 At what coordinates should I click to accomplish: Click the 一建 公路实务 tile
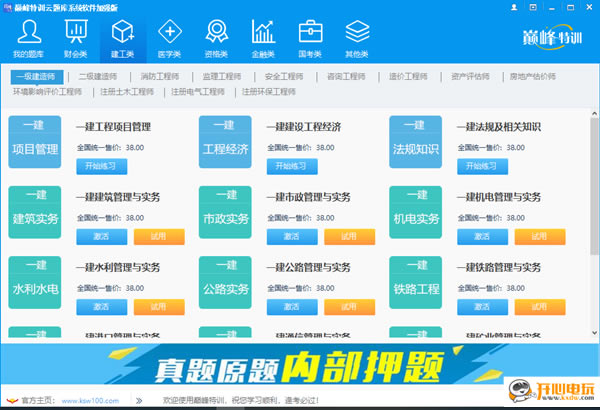[x=225, y=283]
